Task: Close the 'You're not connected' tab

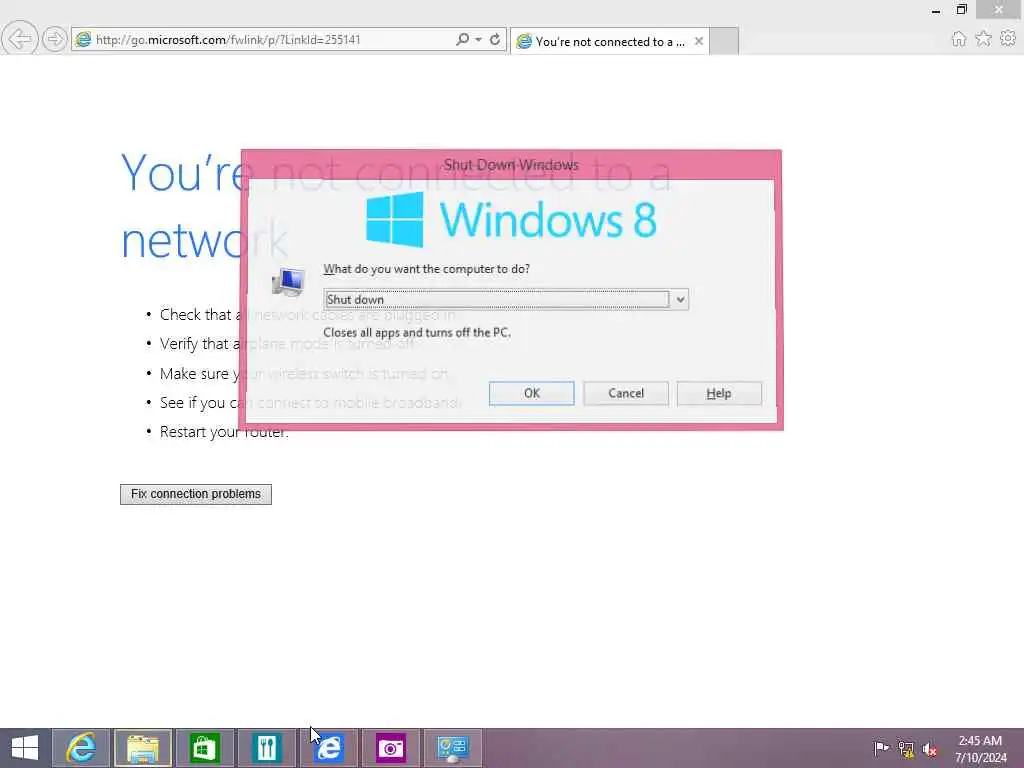Action: coord(699,41)
